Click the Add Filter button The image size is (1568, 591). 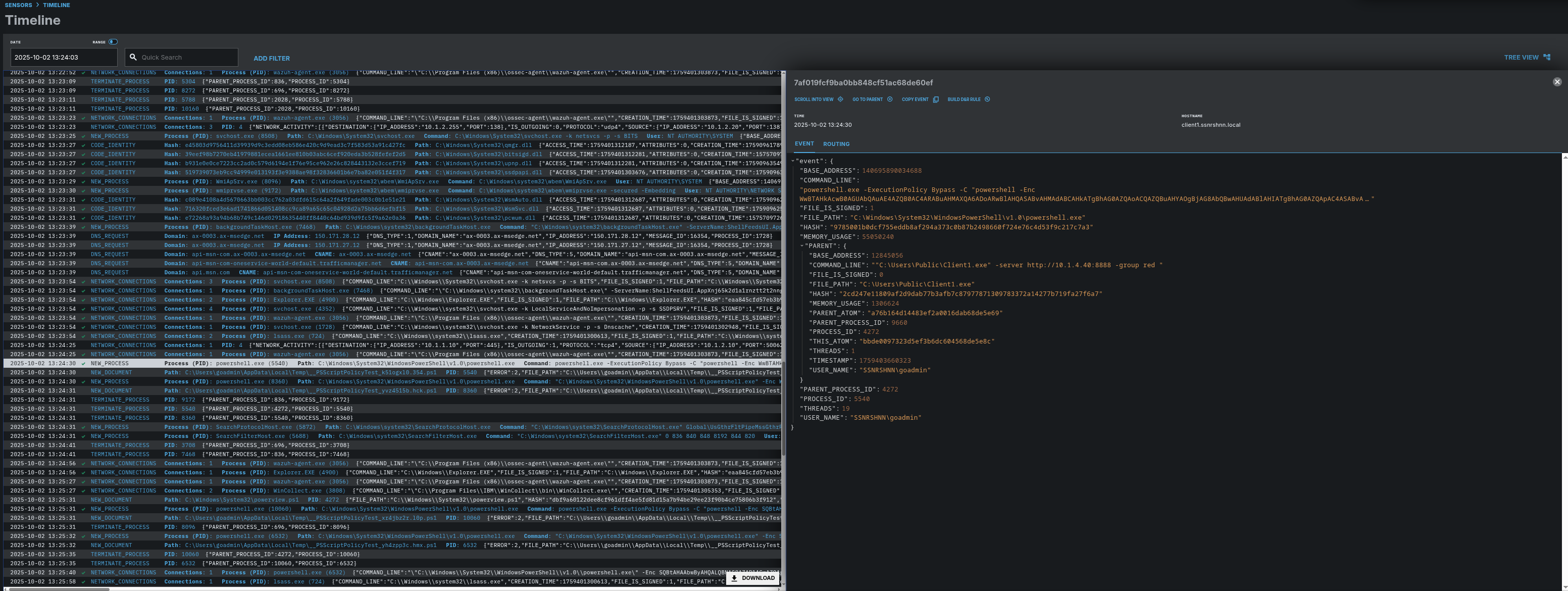point(272,59)
